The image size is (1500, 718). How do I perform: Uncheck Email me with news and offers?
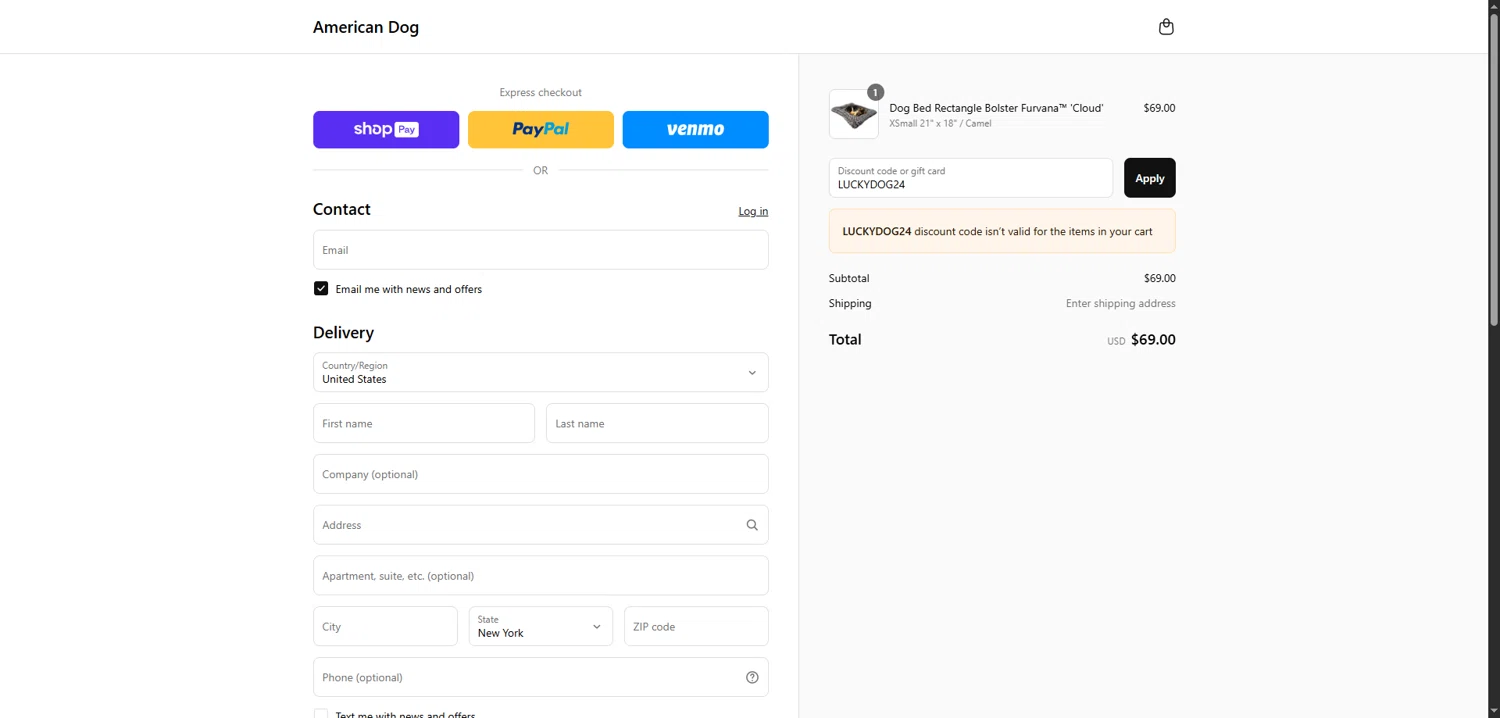point(321,288)
